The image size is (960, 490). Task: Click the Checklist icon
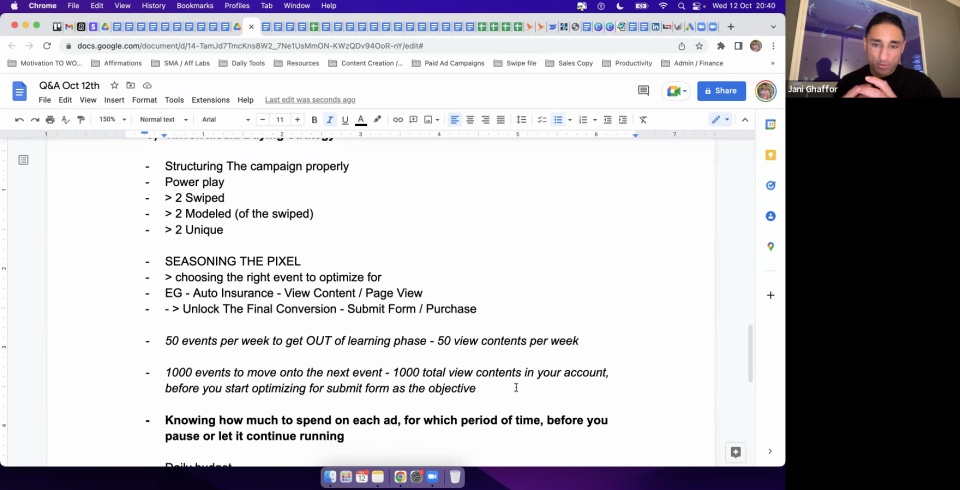[x=542, y=119]
